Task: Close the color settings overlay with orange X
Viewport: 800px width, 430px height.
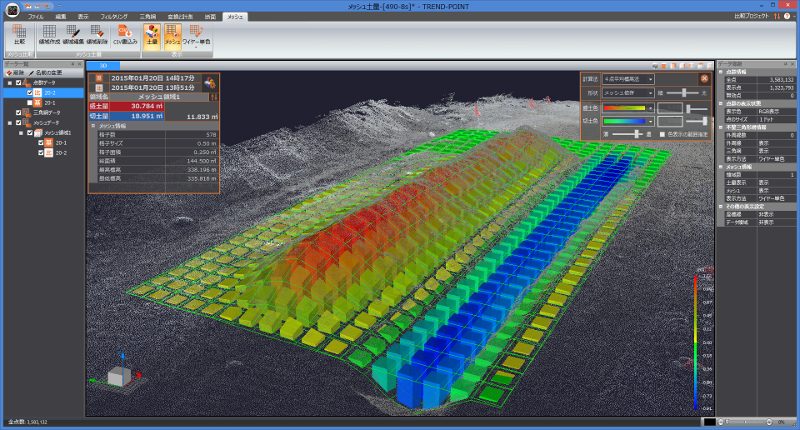Action: (704, 79)
